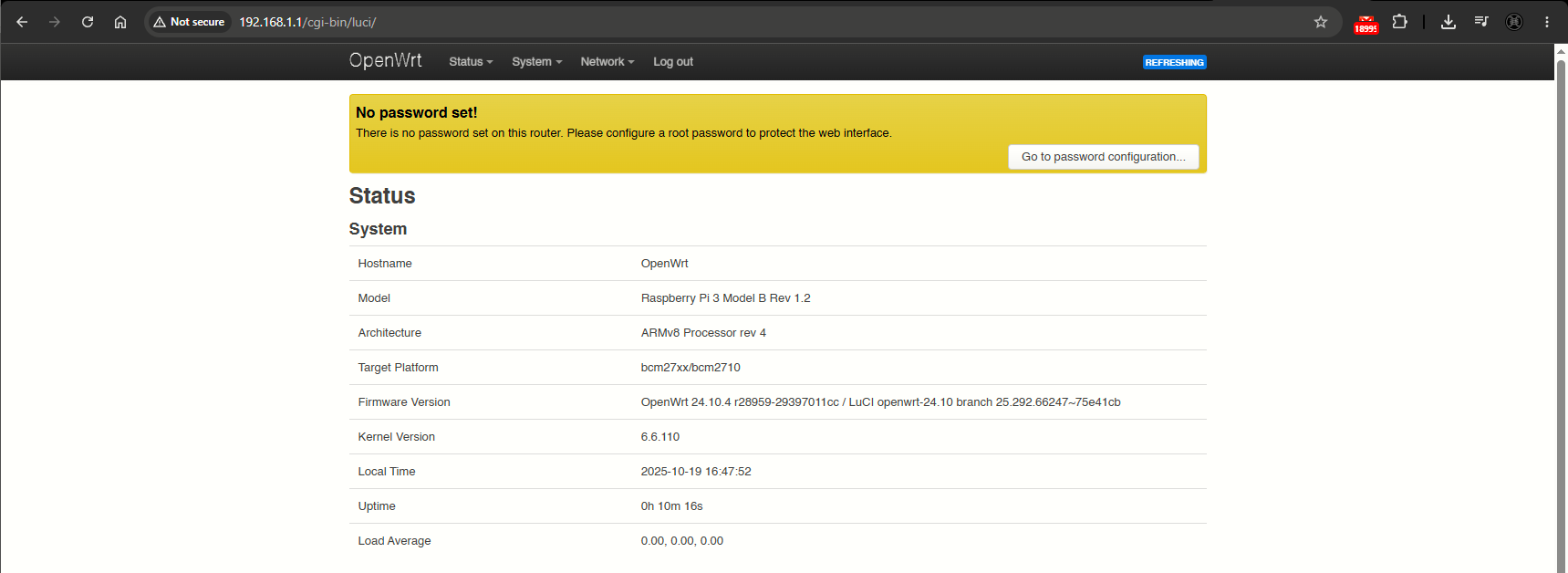This screenshot has height=573, width=1568.
Task: Expand the Status dropdown menu
Action: 471,62
